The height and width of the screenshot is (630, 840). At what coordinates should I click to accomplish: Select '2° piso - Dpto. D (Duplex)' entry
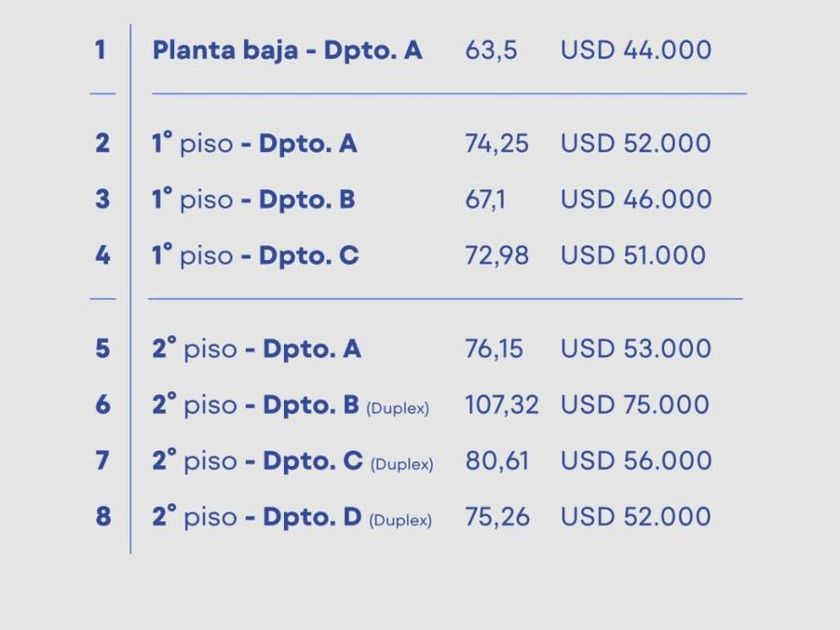coord(291,517)
